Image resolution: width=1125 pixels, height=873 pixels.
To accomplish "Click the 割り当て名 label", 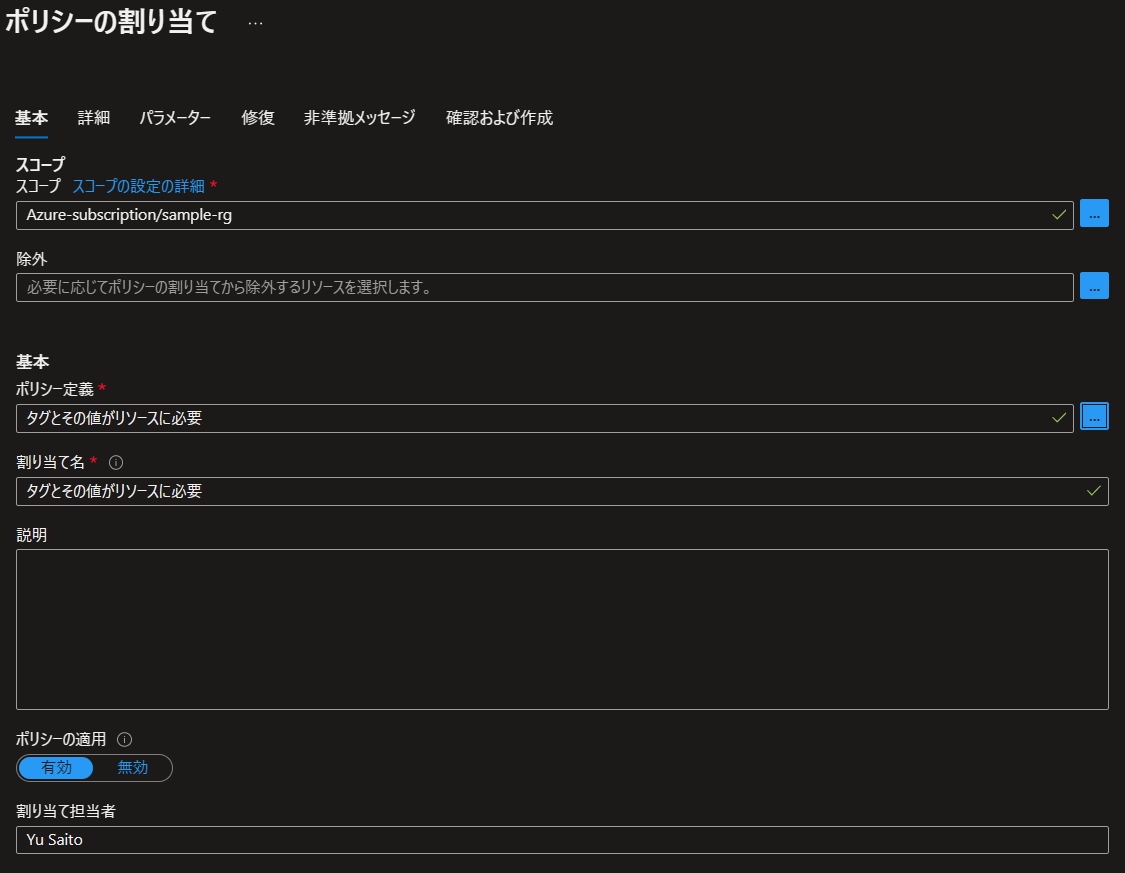I will 50,463.
